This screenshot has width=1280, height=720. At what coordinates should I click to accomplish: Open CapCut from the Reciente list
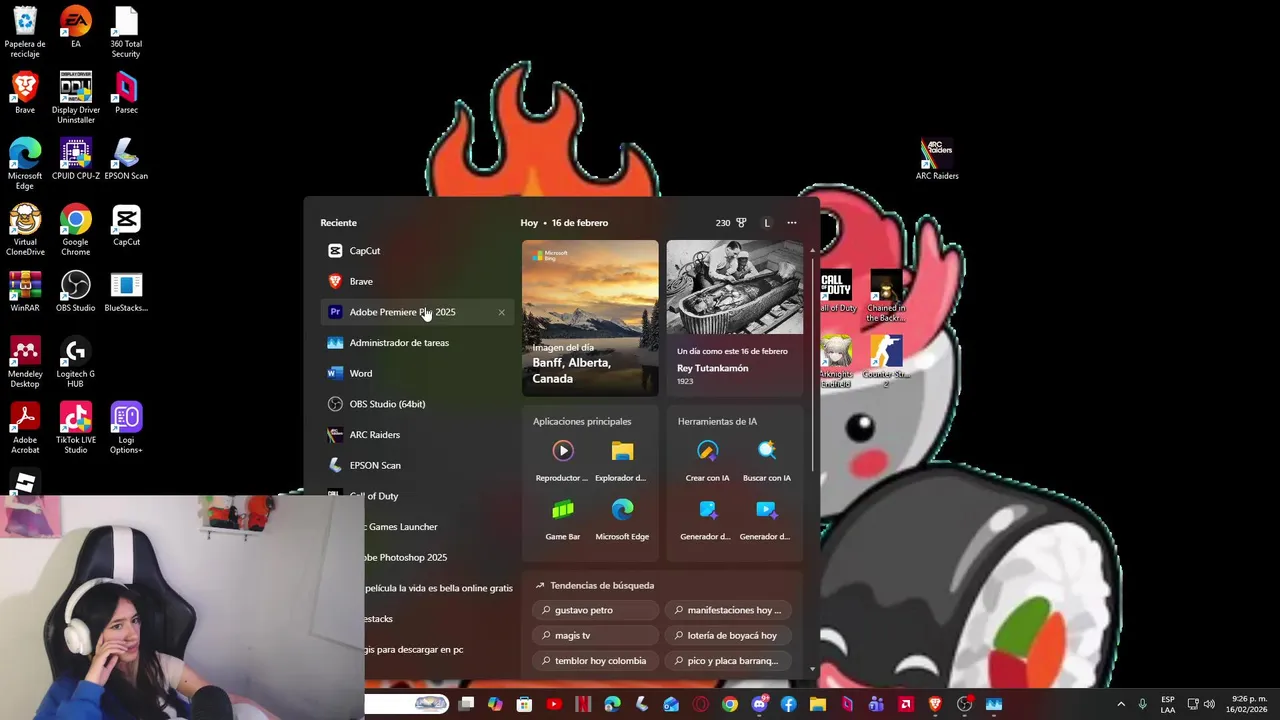(417, 251)
